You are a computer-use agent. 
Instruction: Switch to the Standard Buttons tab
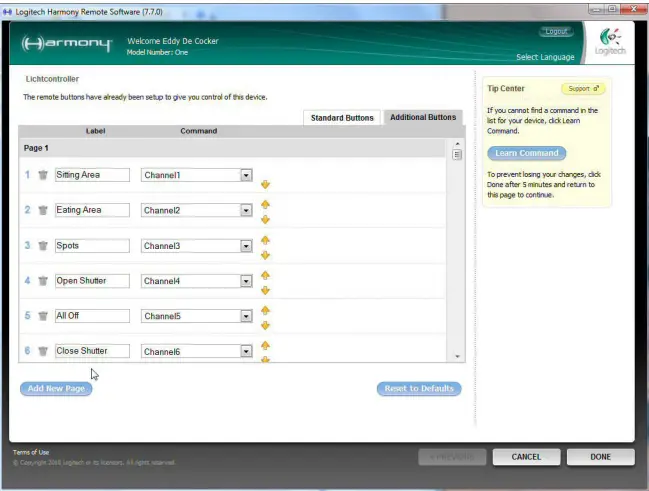tap(342, 118)
